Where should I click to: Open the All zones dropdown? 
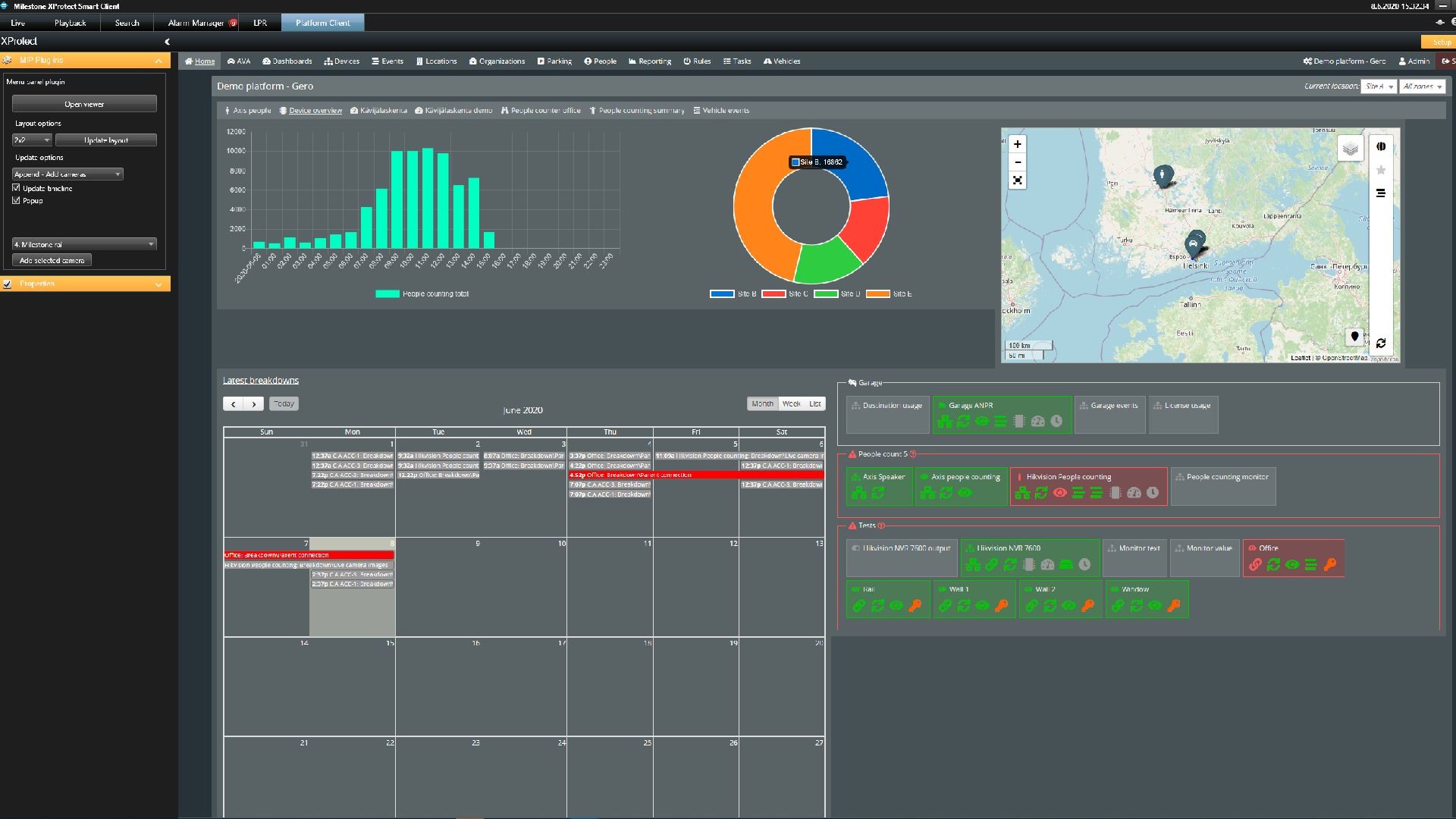[x=1422, y=86]
